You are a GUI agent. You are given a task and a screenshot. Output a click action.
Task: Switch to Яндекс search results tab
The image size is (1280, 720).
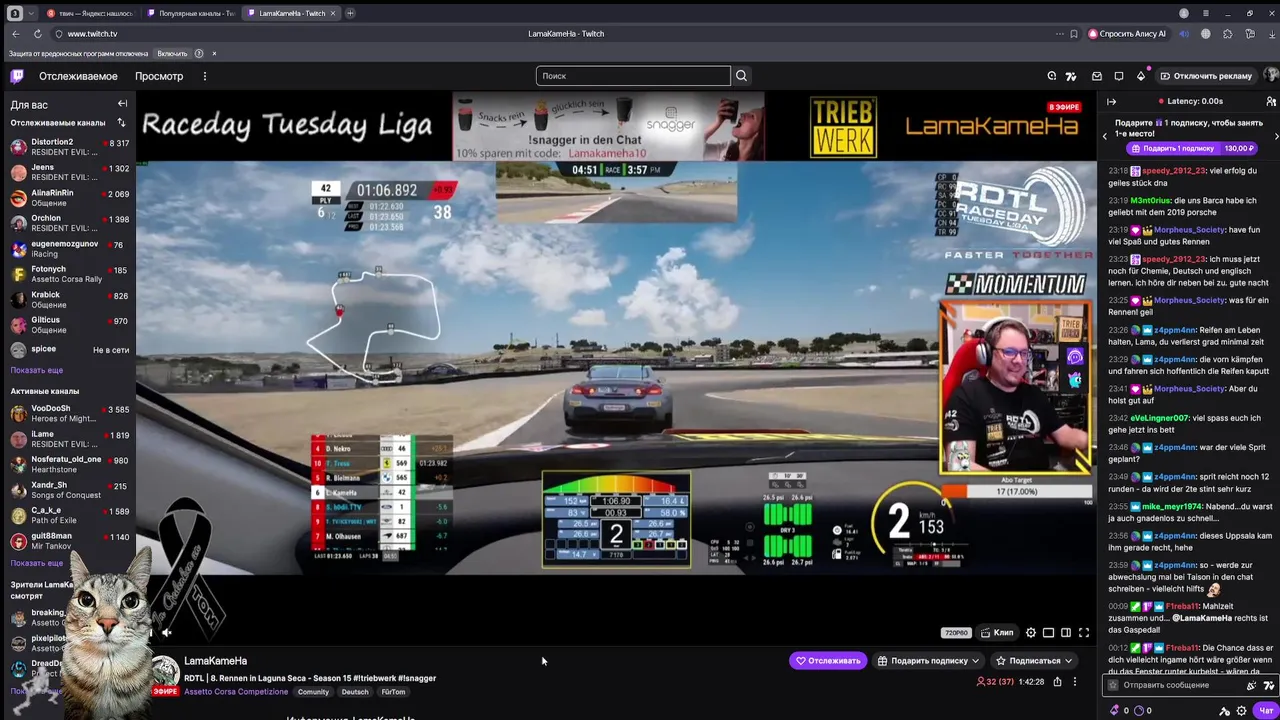[x=89, y=13]
